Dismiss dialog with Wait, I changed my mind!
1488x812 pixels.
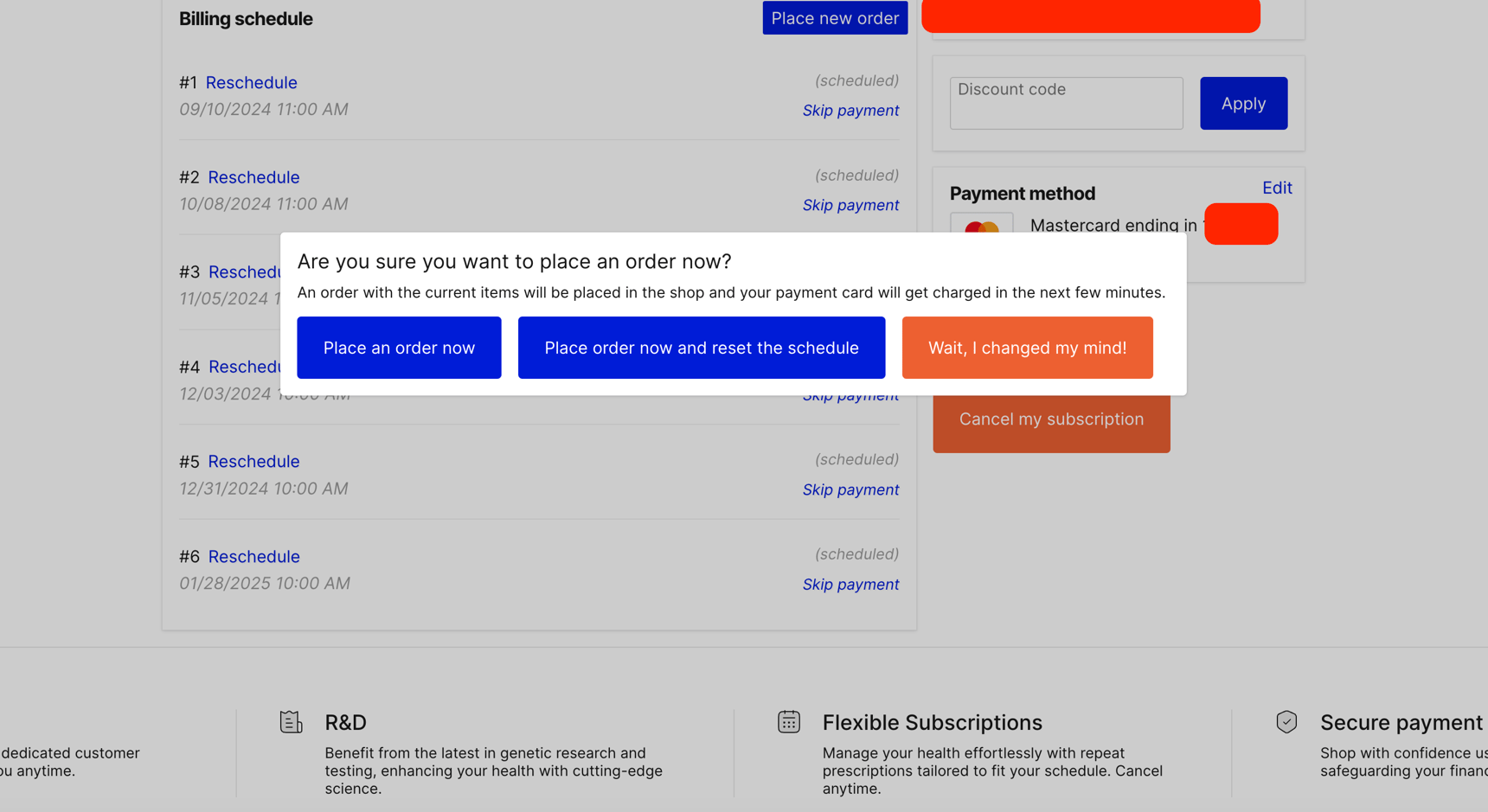coord(1027,347)
